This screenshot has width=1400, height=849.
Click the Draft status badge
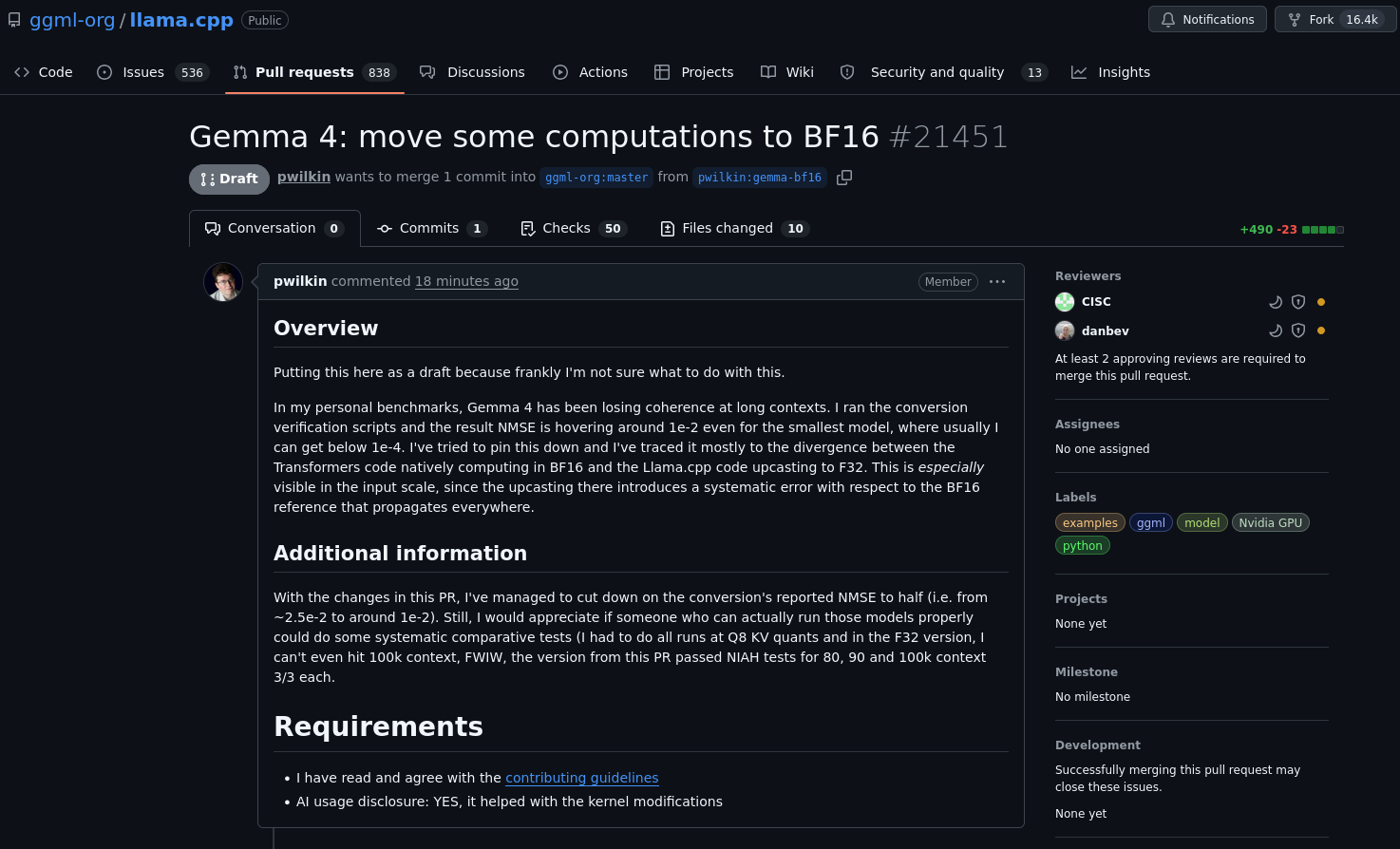229,179
